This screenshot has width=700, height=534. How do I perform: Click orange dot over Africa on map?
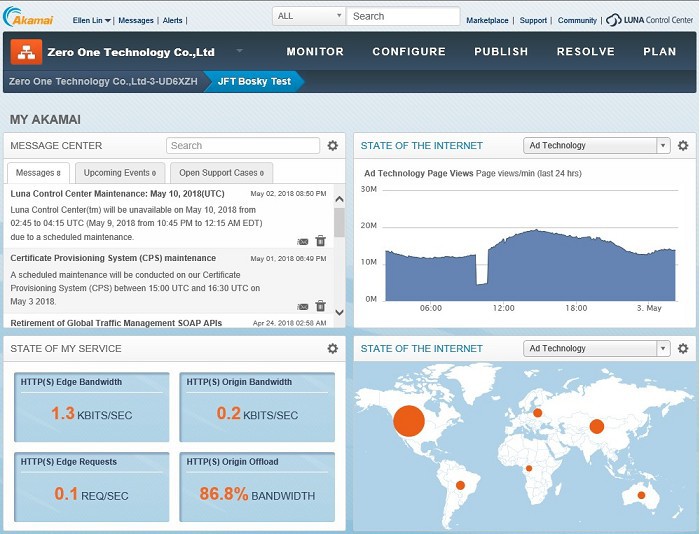click(x=529, y=468)
